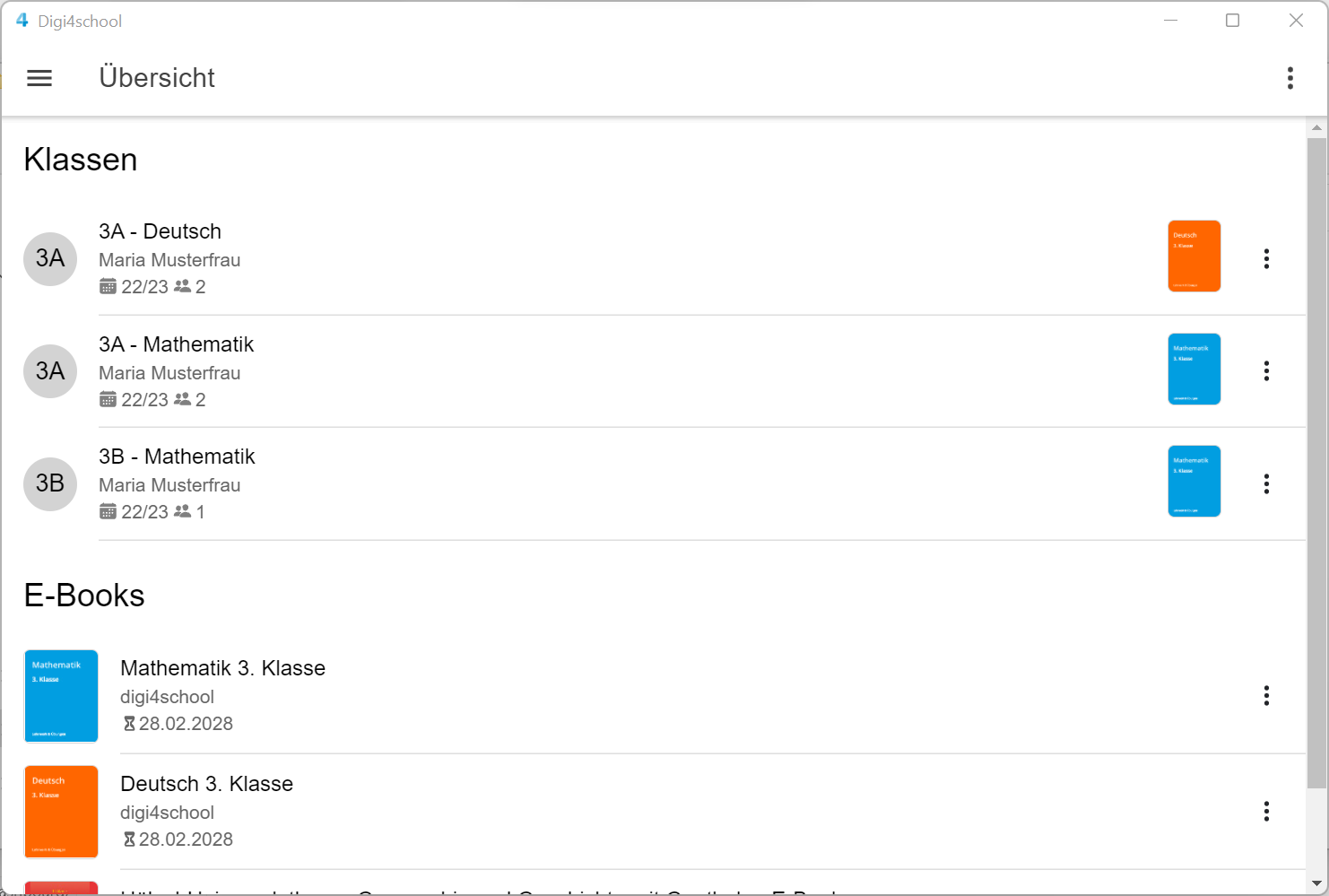This screenshot has width=1329, height=896.
Task: Click the orange Deutsch e-book cover
Action: pos(61,812)
